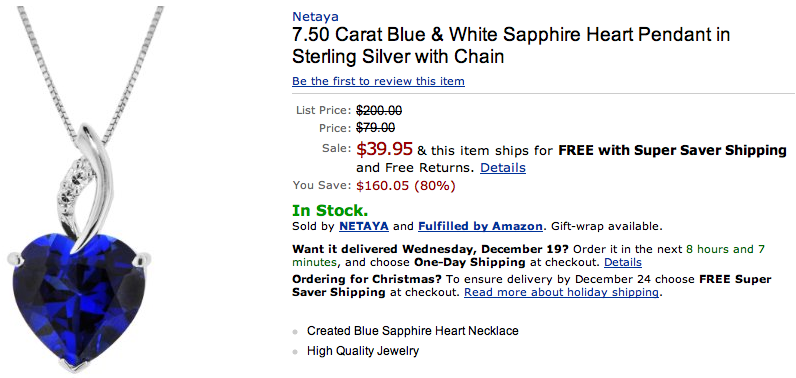Click the 'High Quality Jewelry' bullet

(x=363, y=351)
